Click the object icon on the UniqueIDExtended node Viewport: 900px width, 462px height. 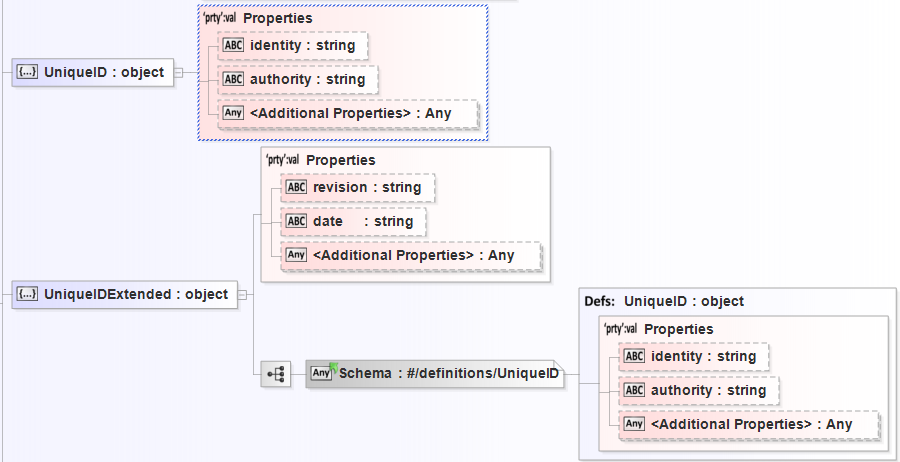28,294
